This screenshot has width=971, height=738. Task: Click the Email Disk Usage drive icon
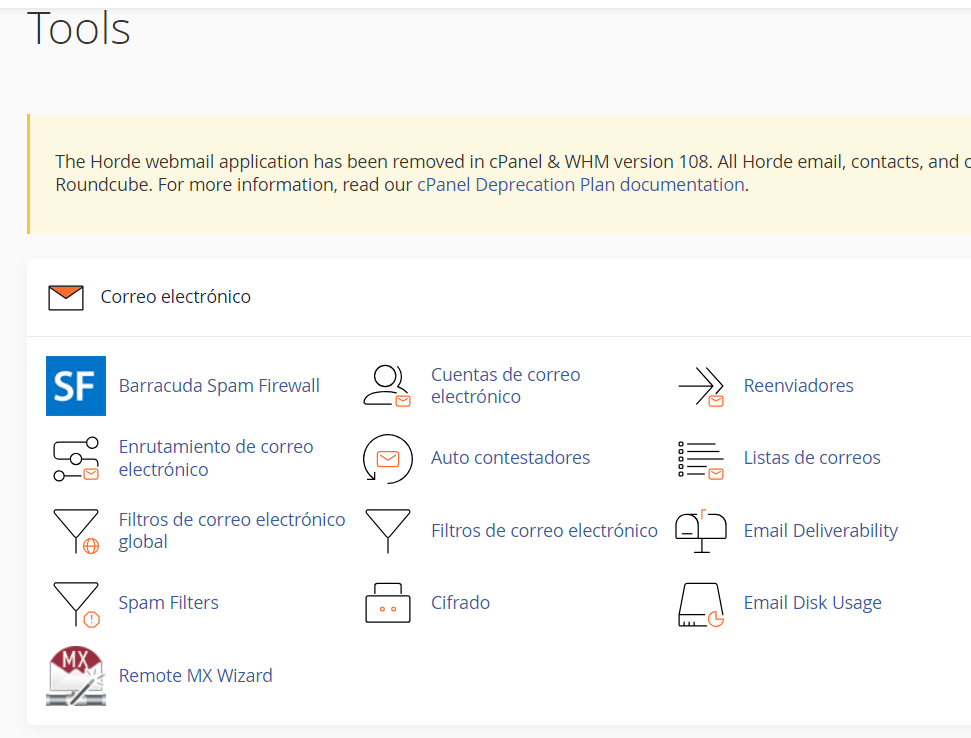coord(701,604)
